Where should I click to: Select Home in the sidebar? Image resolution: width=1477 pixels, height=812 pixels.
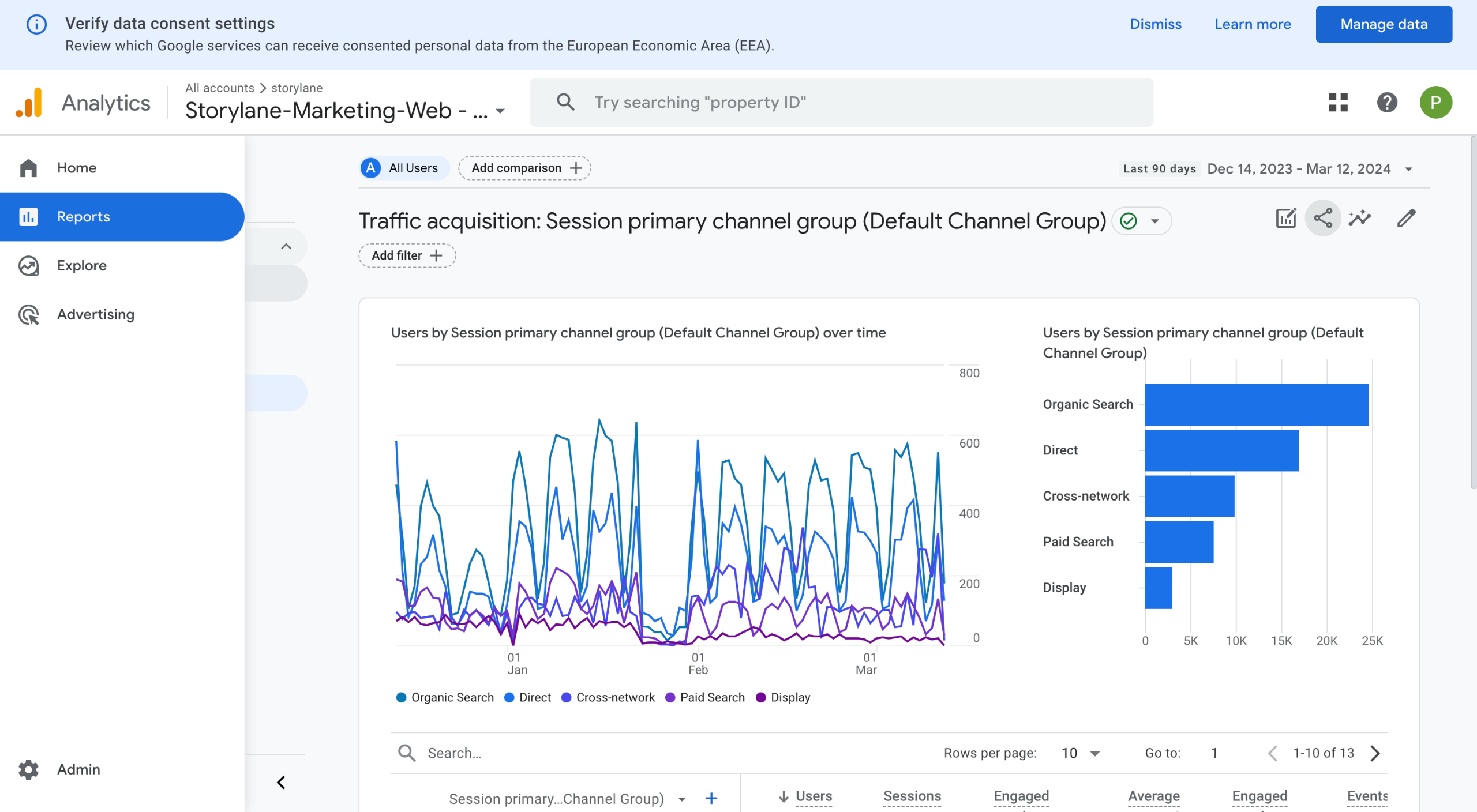122,168
